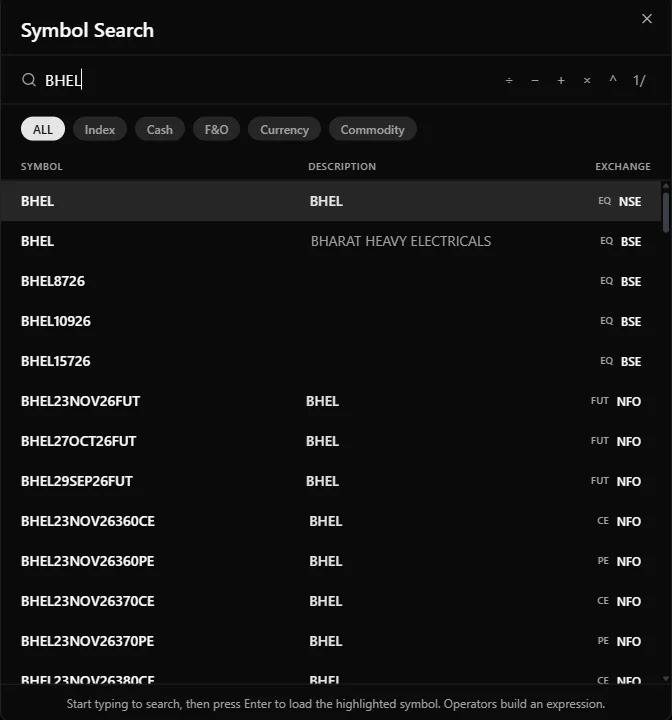Switch to the Commodity filter
Screen dimensions: 672x720
373,129
